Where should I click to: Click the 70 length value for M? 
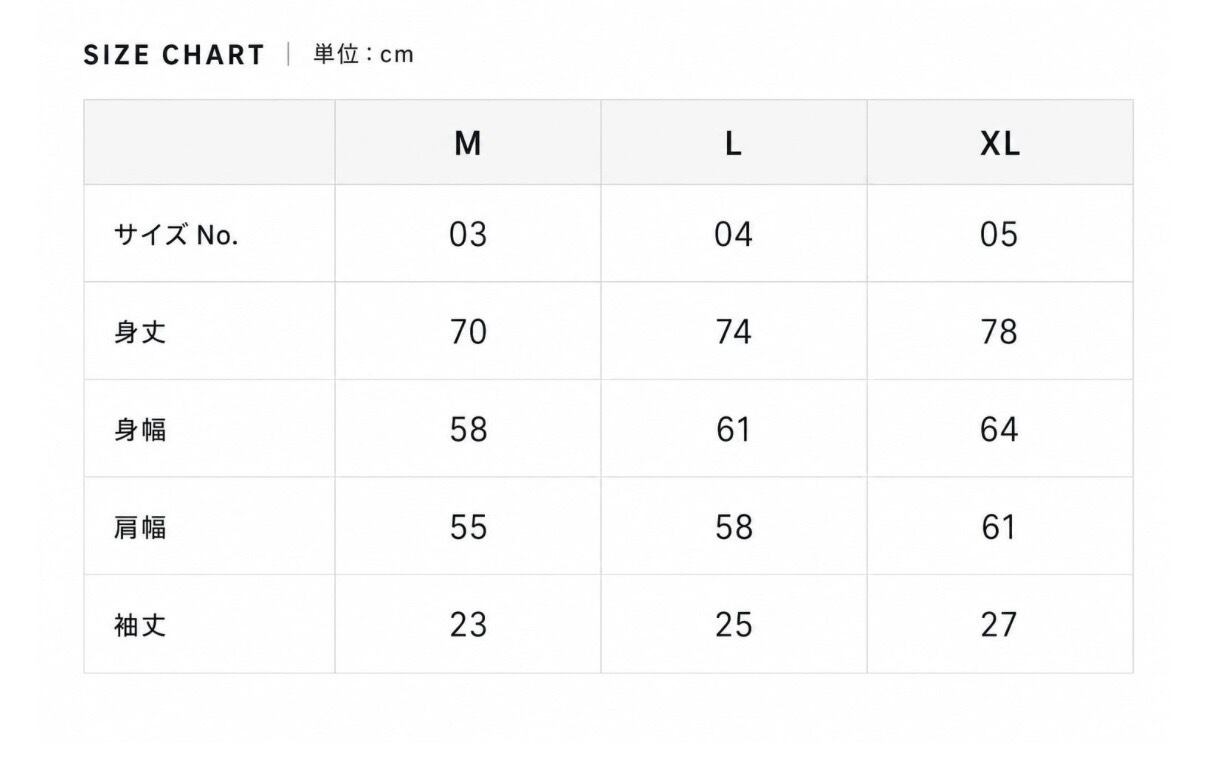(468, 331)
